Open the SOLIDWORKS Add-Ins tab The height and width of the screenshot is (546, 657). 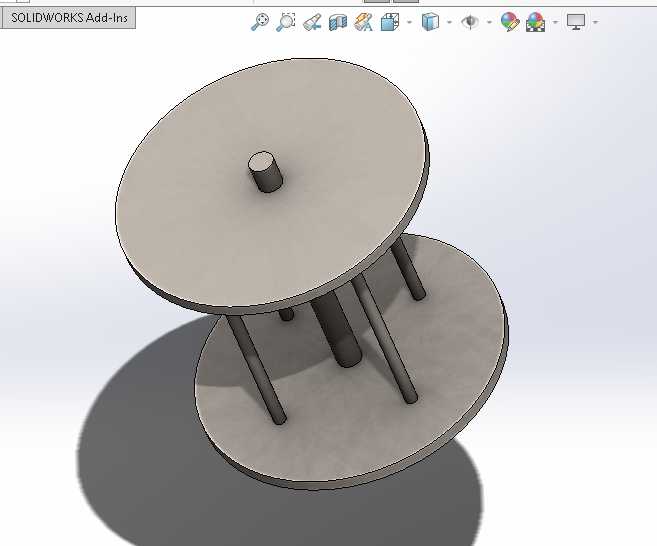click(x=68, y=18)
